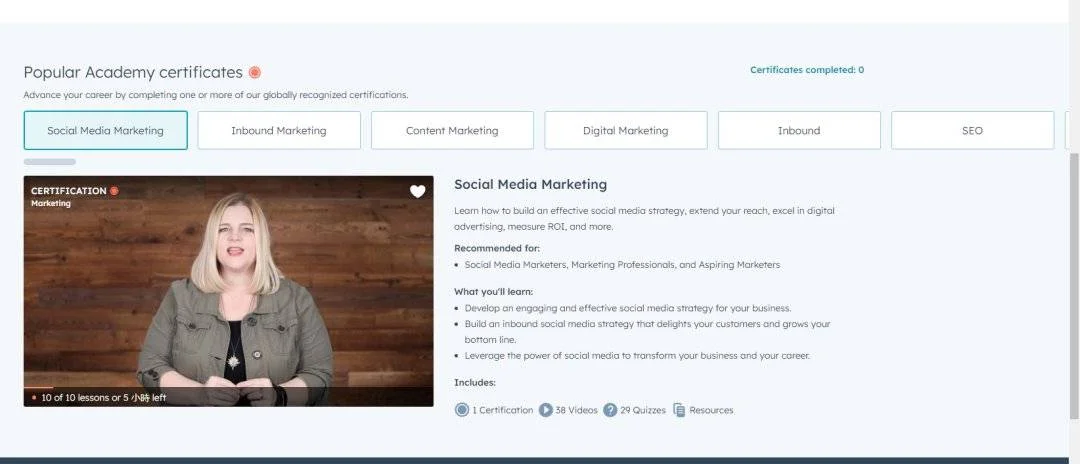The height and width of the screenshot is (464, 1080).
Task: Click Certificates completed: 0 link
Action: click(807, 70)
